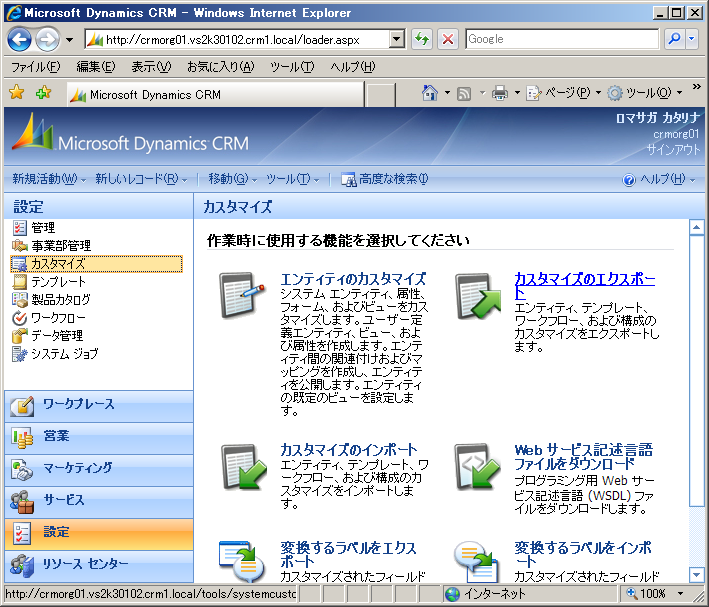Click the Add to Favorites icon
Viewport: 709px width, 607px height.
[43, 93]
